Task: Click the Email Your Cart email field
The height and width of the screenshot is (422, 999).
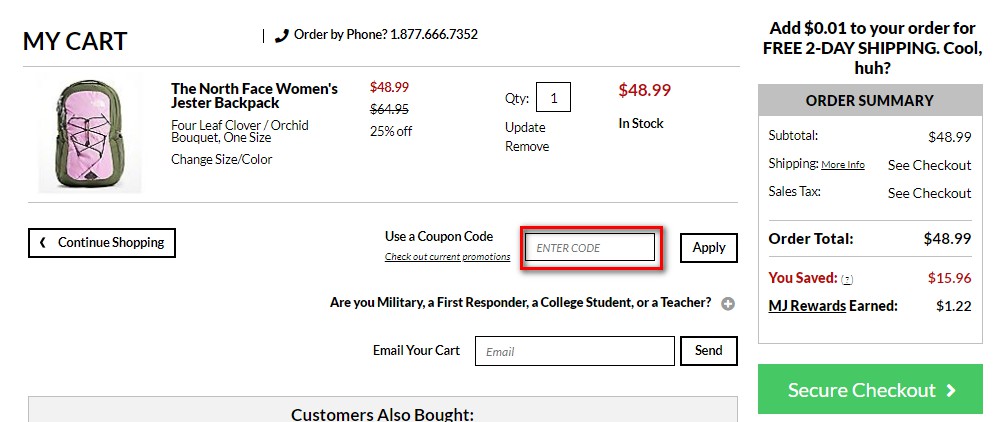Action: (x=575, y=351)
